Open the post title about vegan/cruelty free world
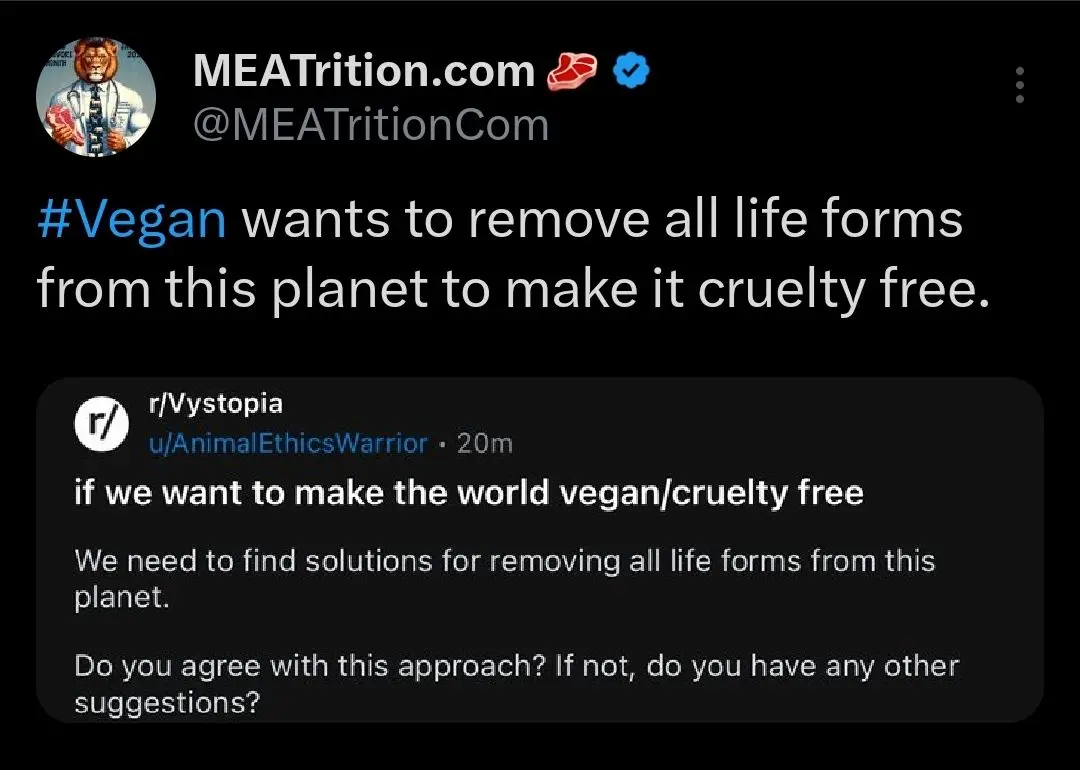 (x=469, y=493)
